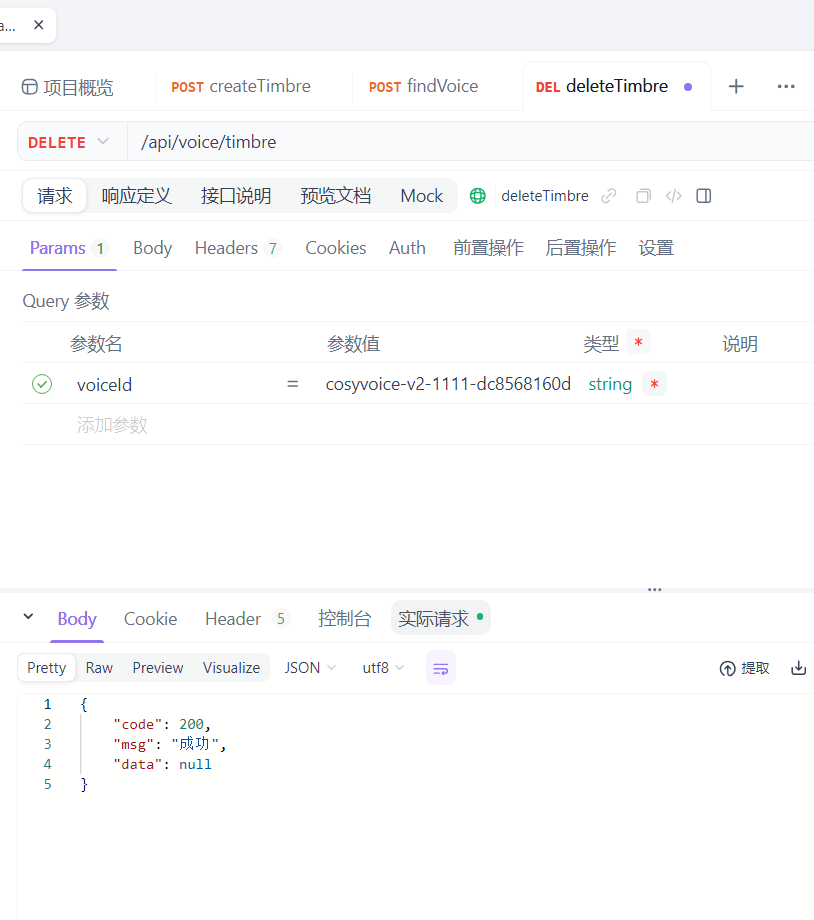Switch to the POST findVoice tab
This screenshot has height=920, width=814.
pos(423,86)
